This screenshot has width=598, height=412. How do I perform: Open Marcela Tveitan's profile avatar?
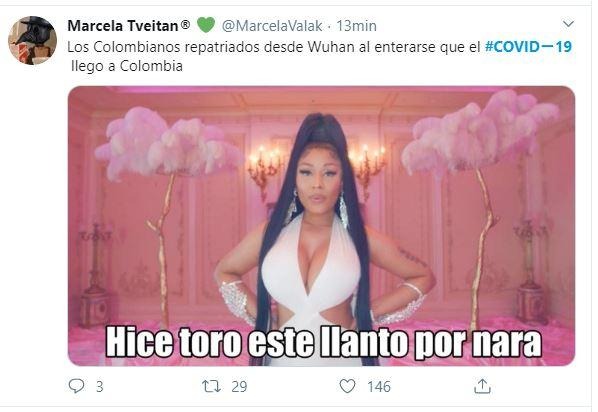(32, 40)
